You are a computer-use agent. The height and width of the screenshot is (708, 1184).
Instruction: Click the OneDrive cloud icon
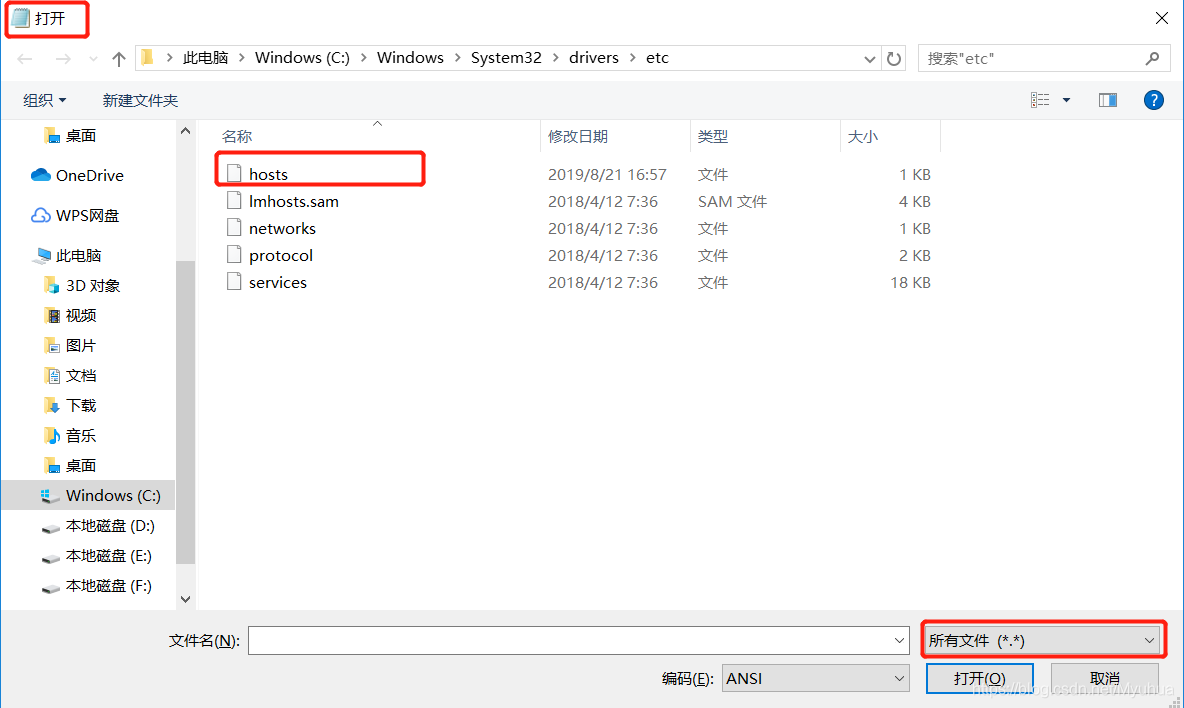(41, 175)
